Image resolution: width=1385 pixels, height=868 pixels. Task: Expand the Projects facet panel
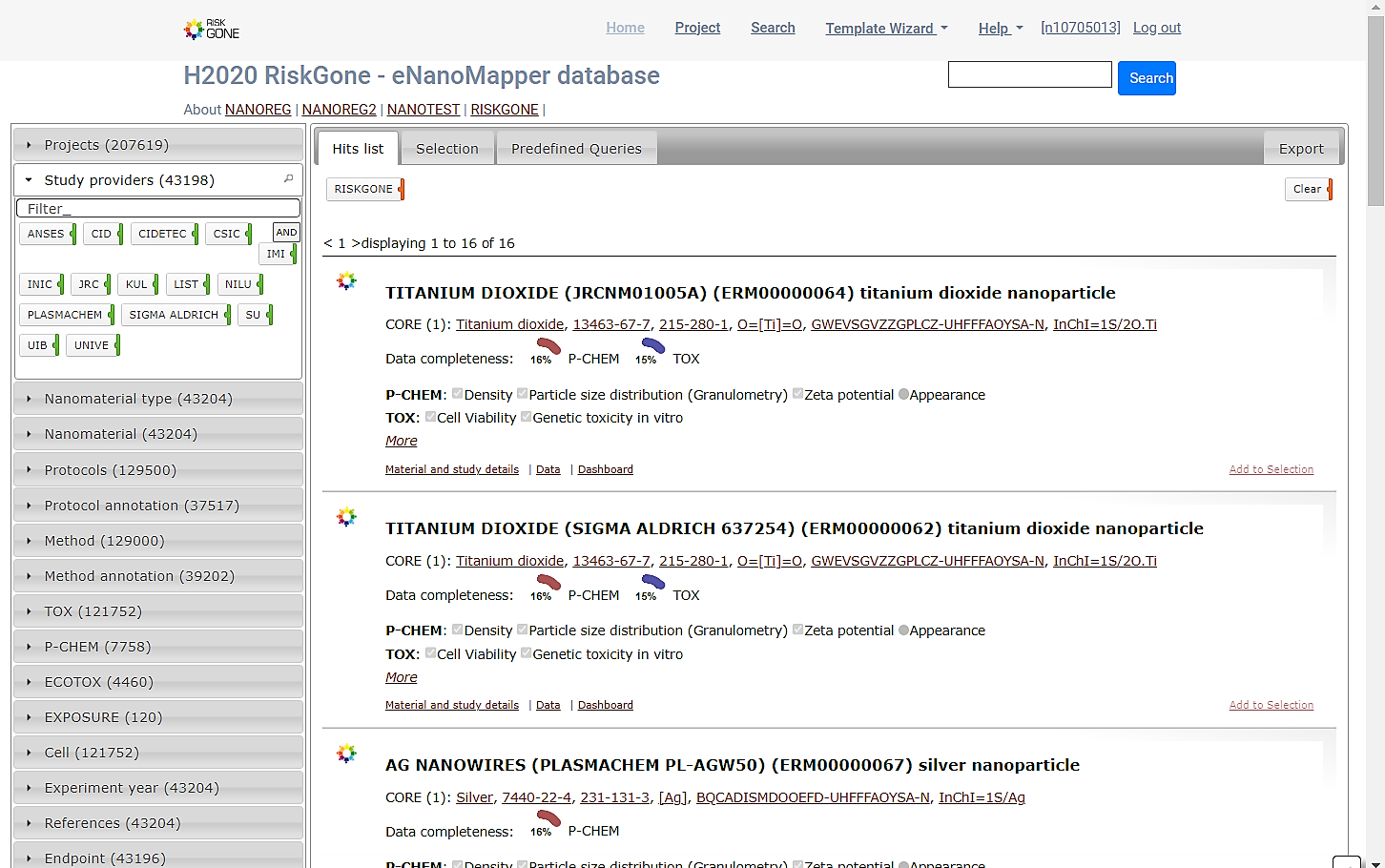(158, 145)
